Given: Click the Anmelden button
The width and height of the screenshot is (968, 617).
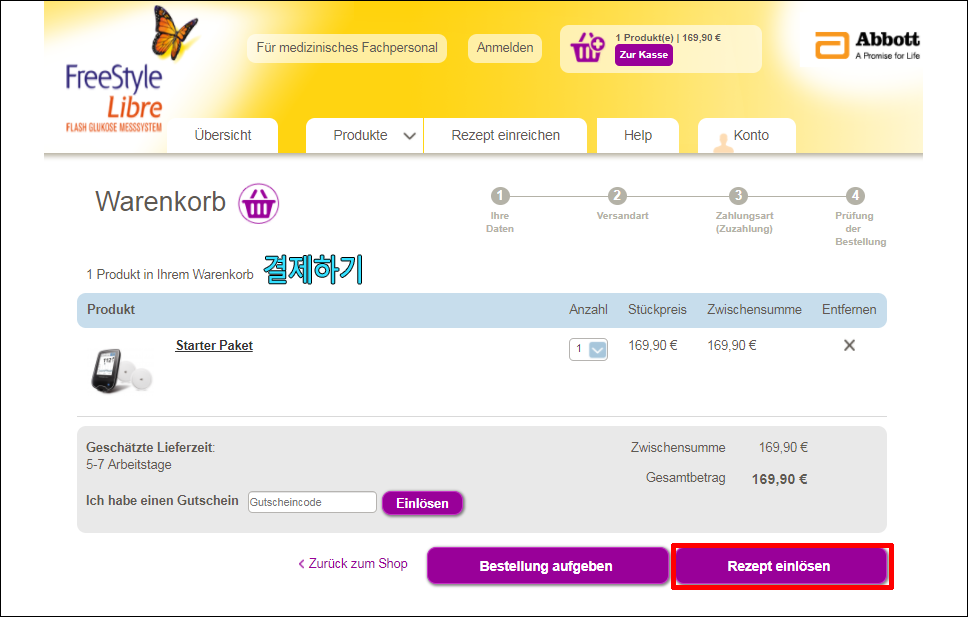Looking at the screenshot, I should [x=505, y=48].
